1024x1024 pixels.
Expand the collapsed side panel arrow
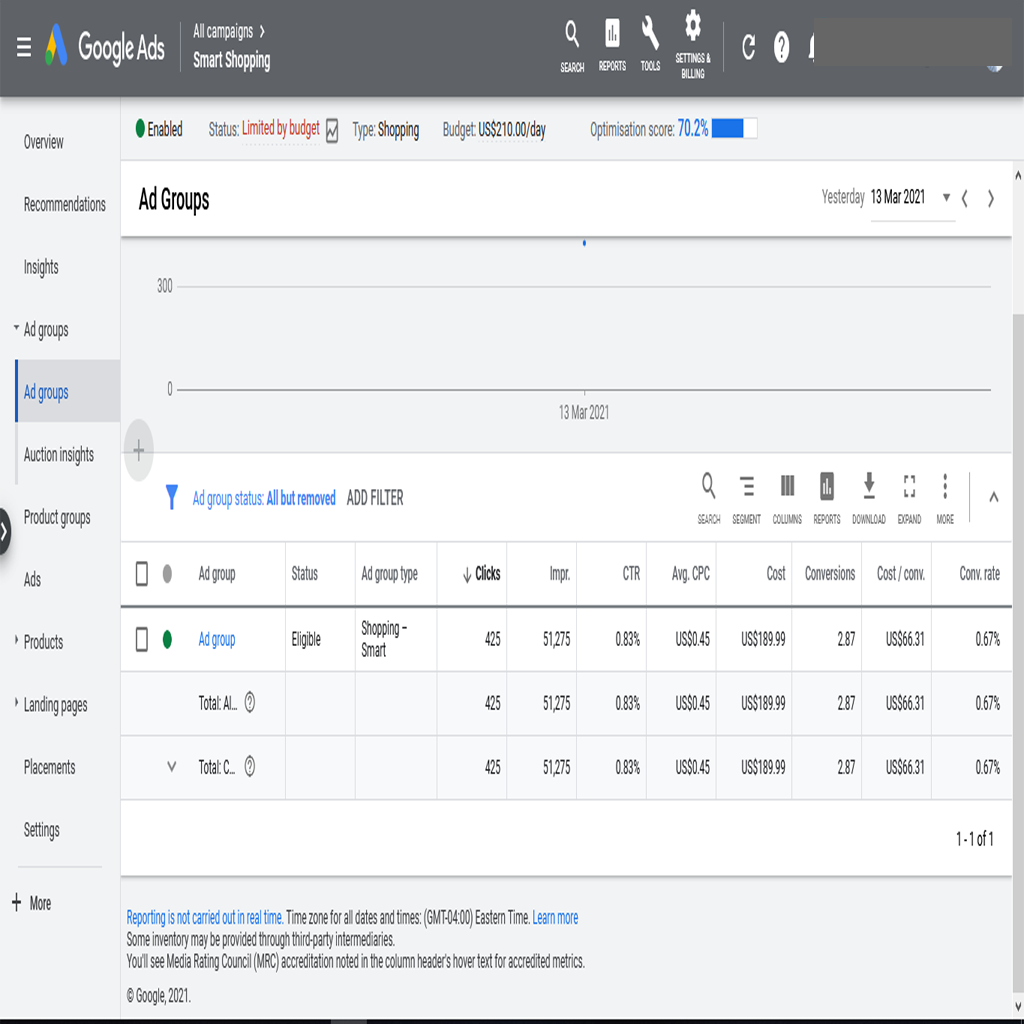pyautogui.click(x=5, y=532)
